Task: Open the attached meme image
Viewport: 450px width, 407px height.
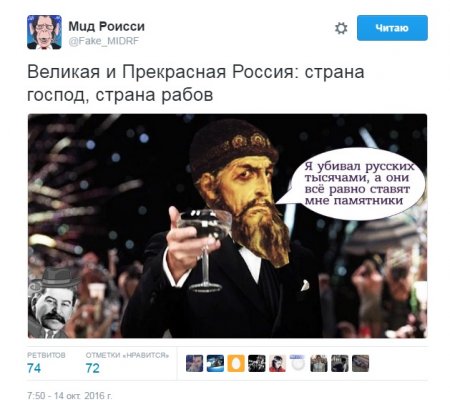Action: point(227,226)
